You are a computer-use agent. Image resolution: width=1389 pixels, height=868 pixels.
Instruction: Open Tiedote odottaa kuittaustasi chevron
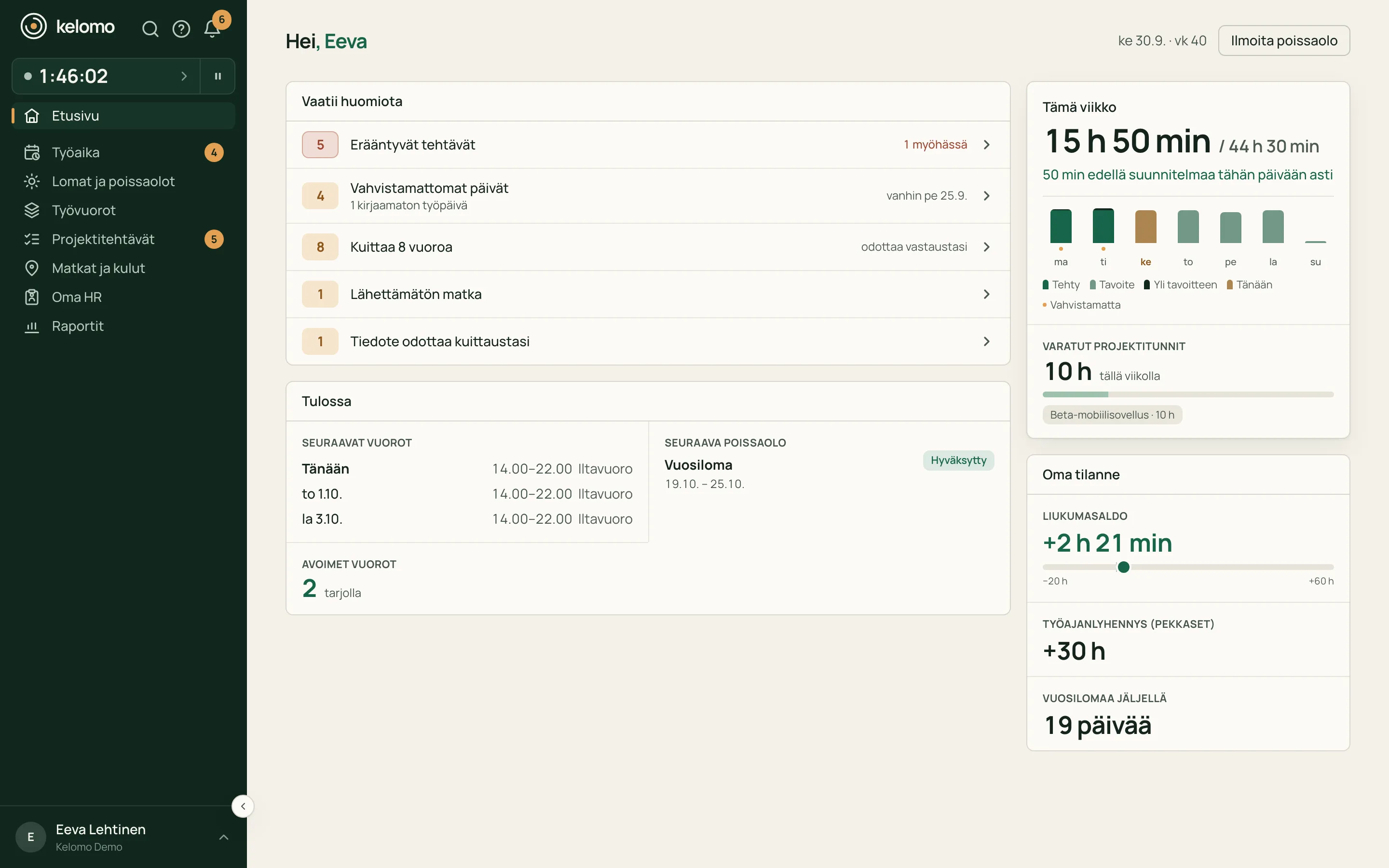tap(987, 341)
